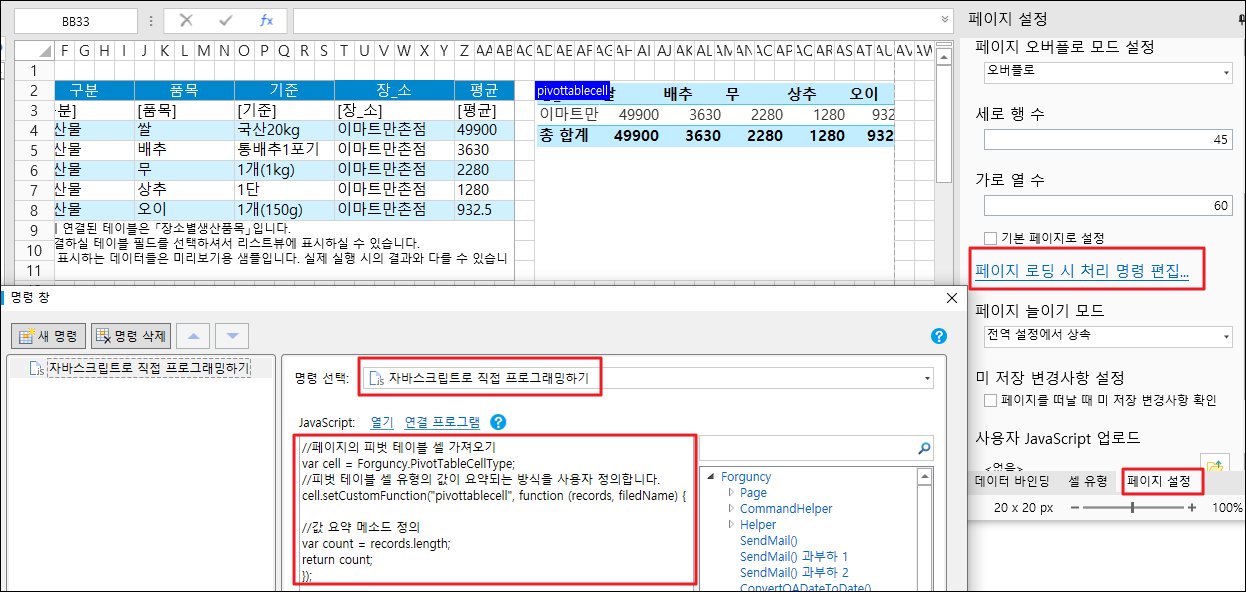Click the 페이지 로딩 시 처리 명령 편집 link

pyautogui.click(x=1081, y=271)
